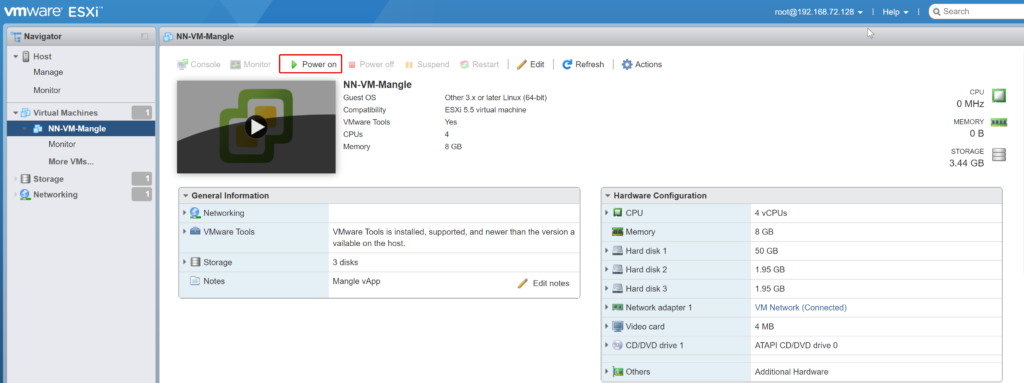The image size is (1024, 383).
Task: Expand the Networking row in General Information
Action: tap(185, 213)
